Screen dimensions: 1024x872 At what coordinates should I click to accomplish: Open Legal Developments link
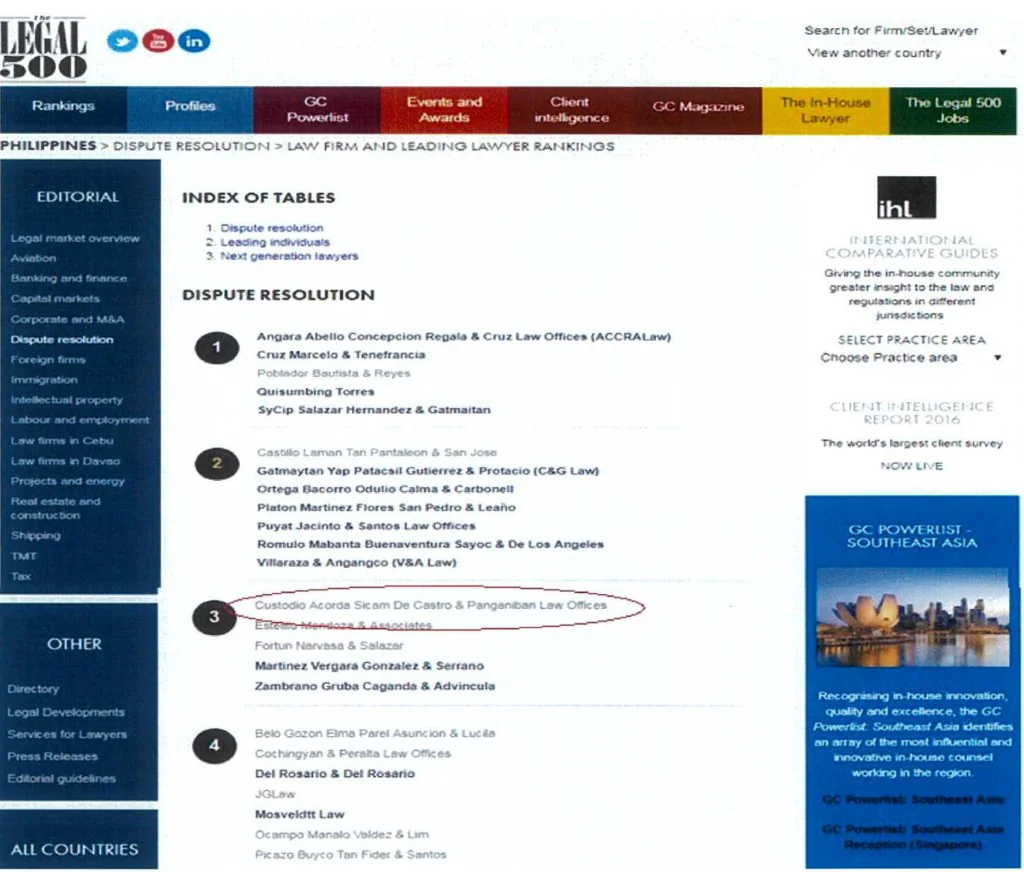click(x=66, y=713)
